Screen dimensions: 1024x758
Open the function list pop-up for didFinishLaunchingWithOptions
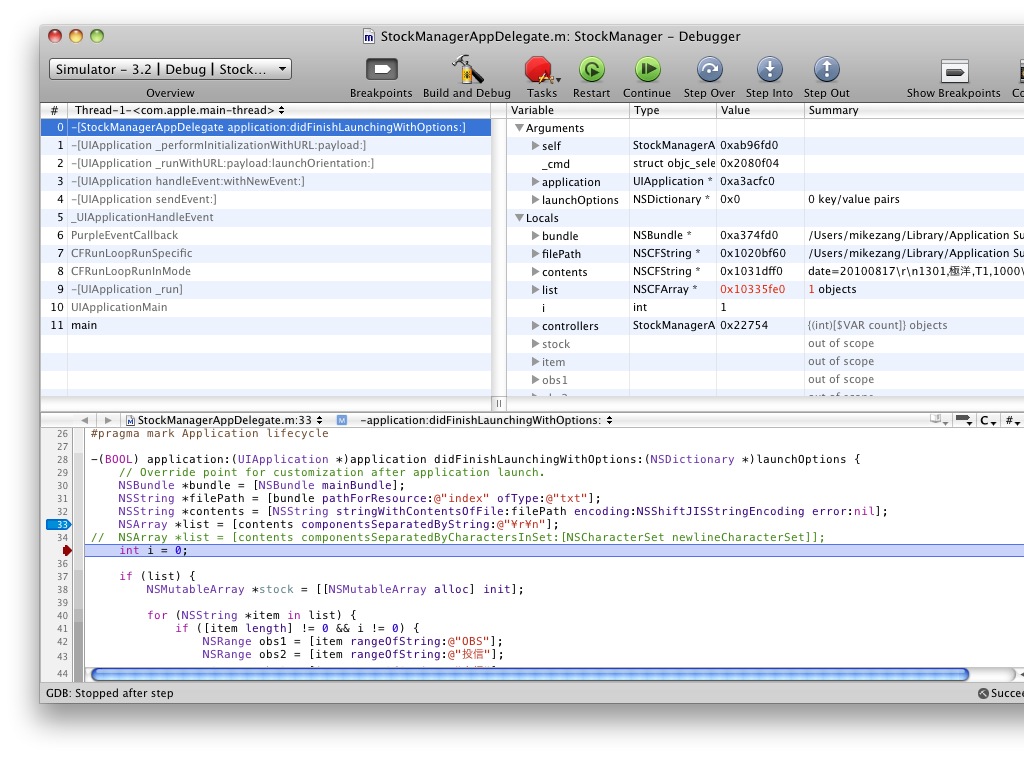pos(486,420)
